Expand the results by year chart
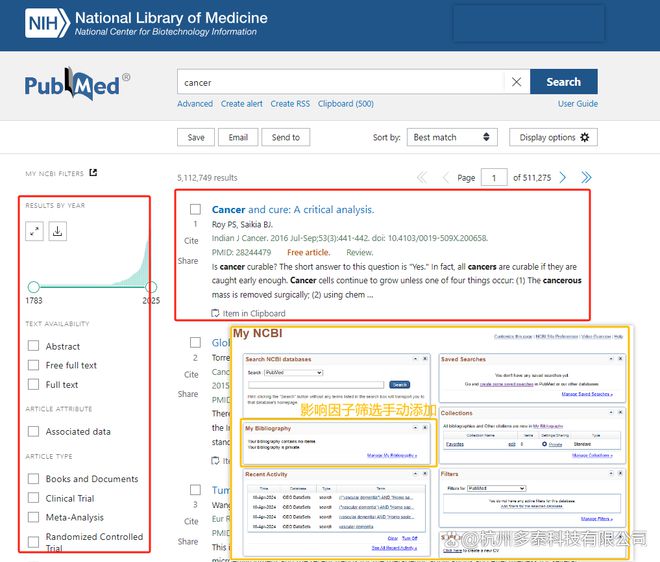Image resolution: width=660 pixels, height=562 pixels. click(34, 231)
